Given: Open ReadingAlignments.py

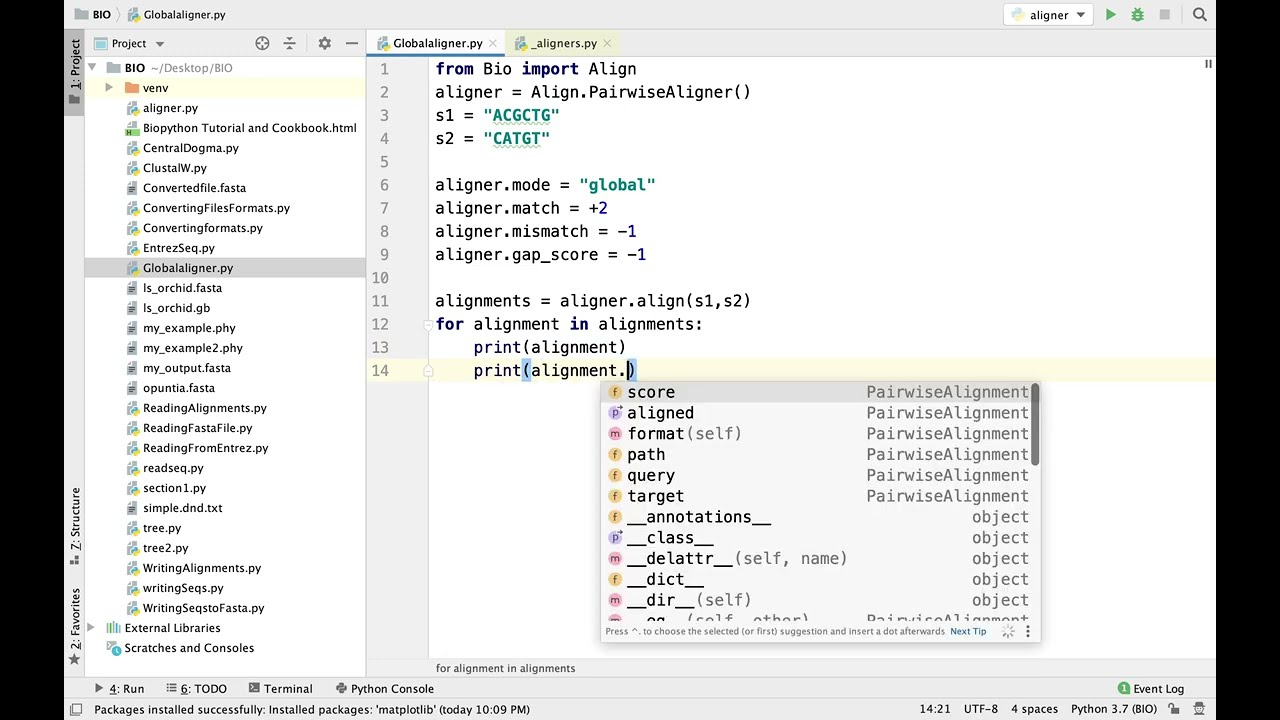Looking at the screenshot, I should (204, 408).
